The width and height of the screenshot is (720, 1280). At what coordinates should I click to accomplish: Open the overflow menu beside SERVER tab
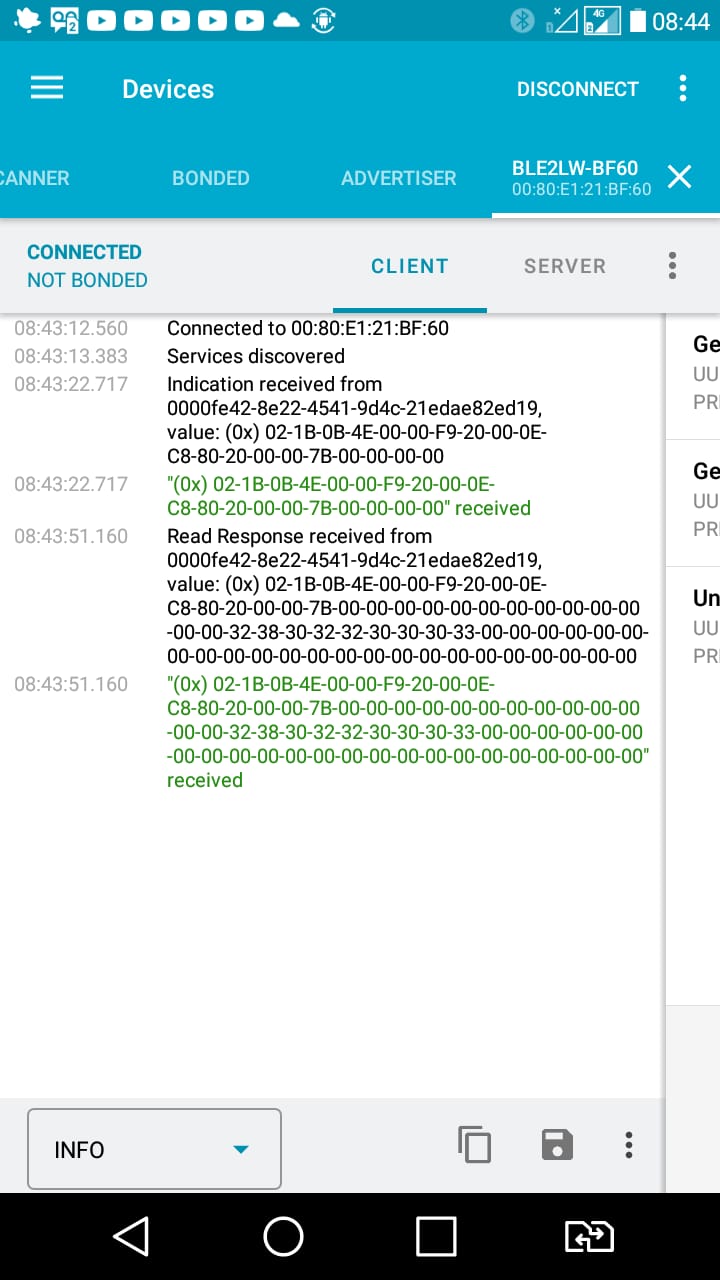[x=672, y=266]
